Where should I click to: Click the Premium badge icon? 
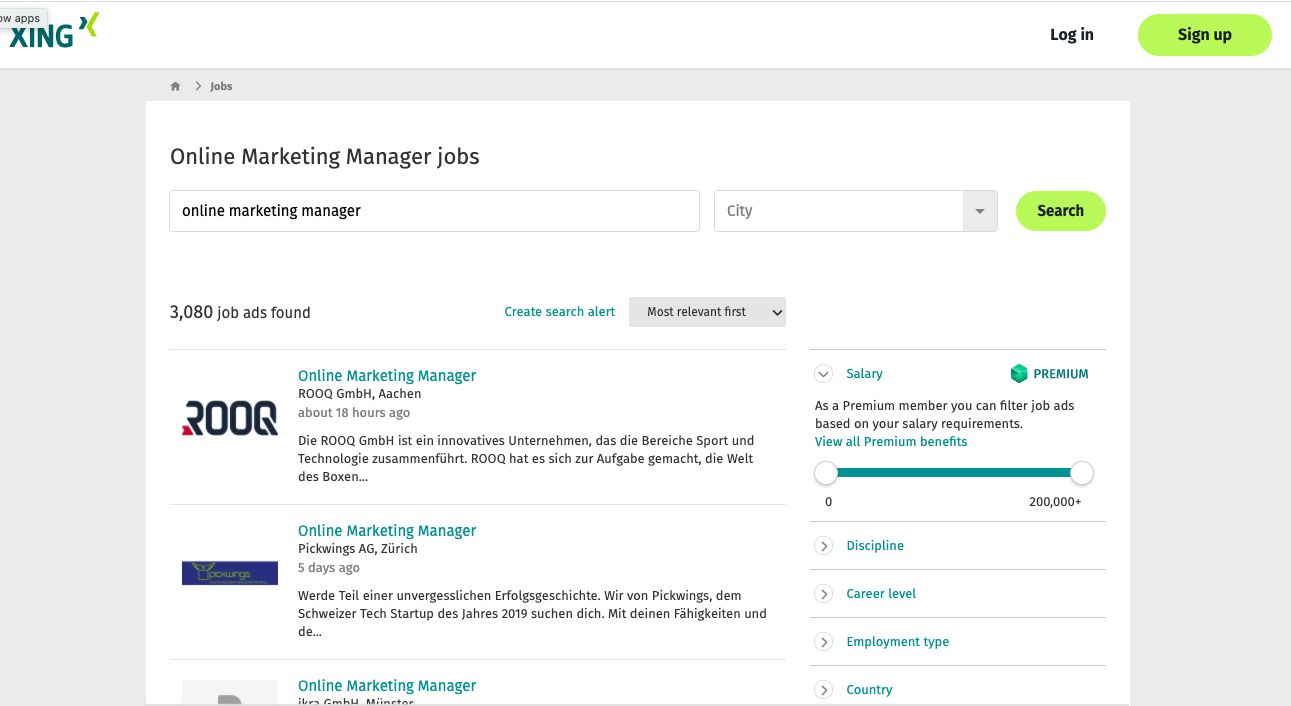tap(1019, 374)
